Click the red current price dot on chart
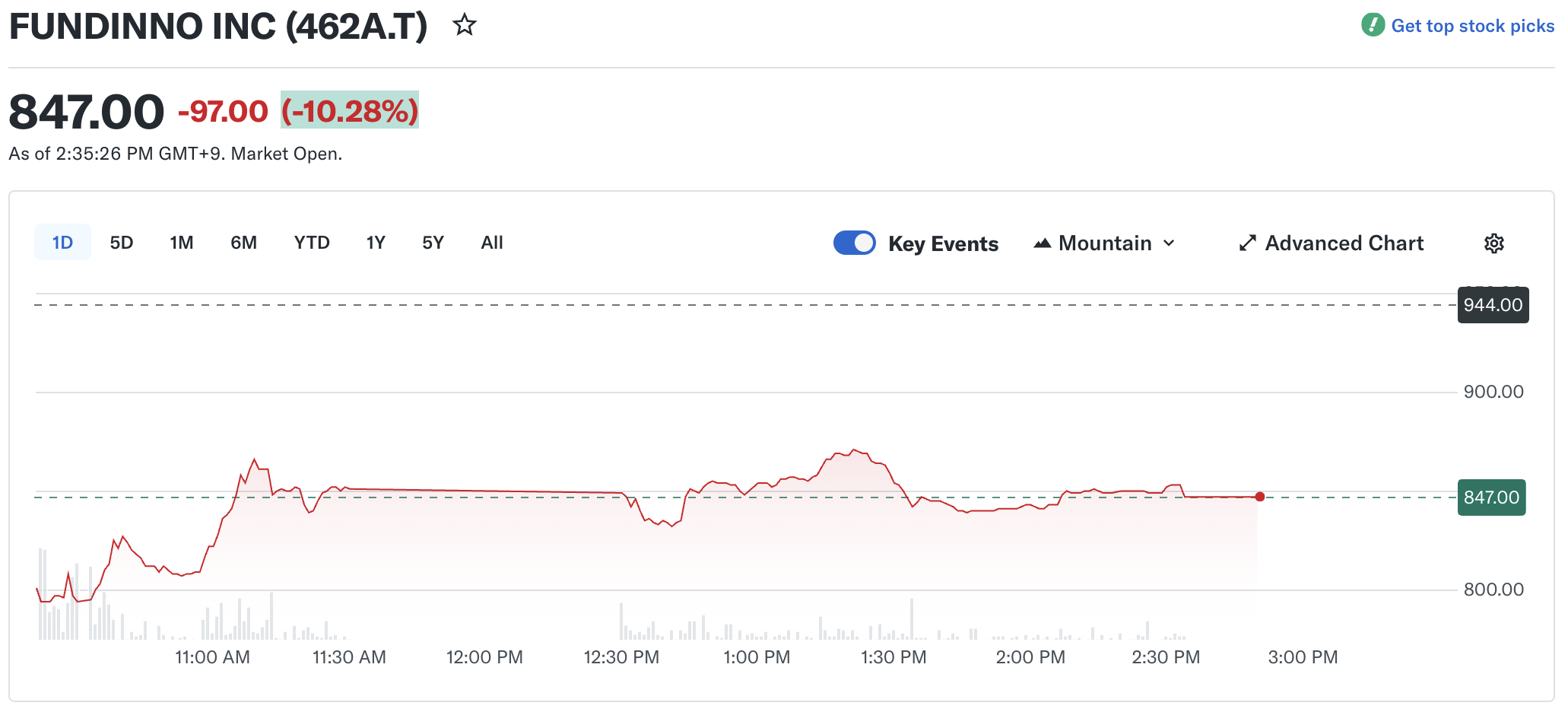Viewport: 1568px width, 712px height. point(1260,497)
